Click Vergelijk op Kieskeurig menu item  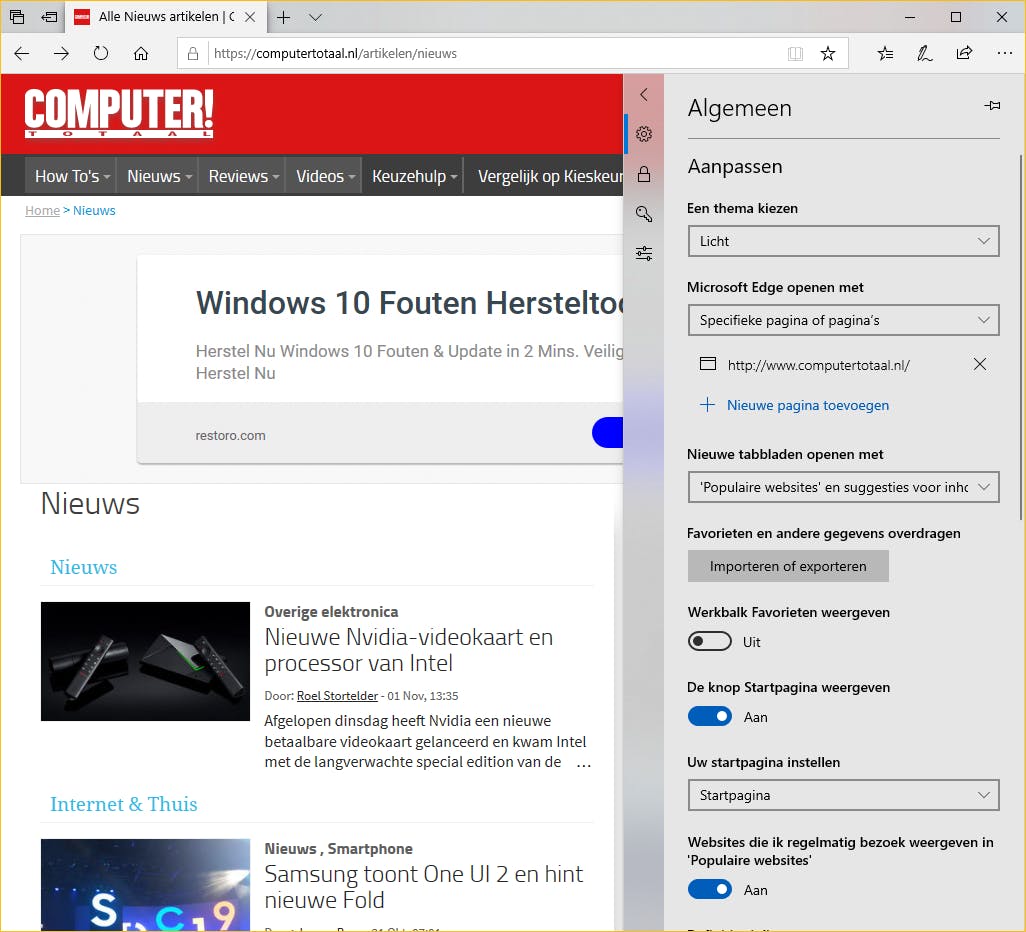(x=550, y=176)
